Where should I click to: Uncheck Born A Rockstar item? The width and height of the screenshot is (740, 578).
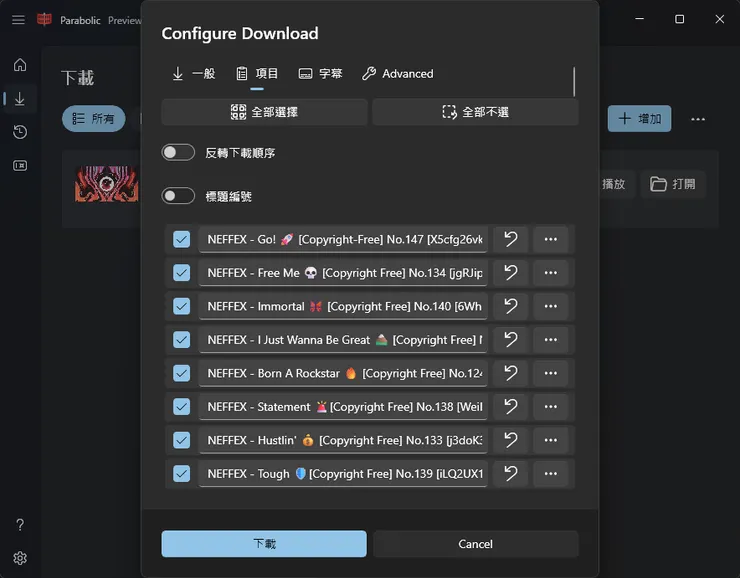(x=181, y=373)
